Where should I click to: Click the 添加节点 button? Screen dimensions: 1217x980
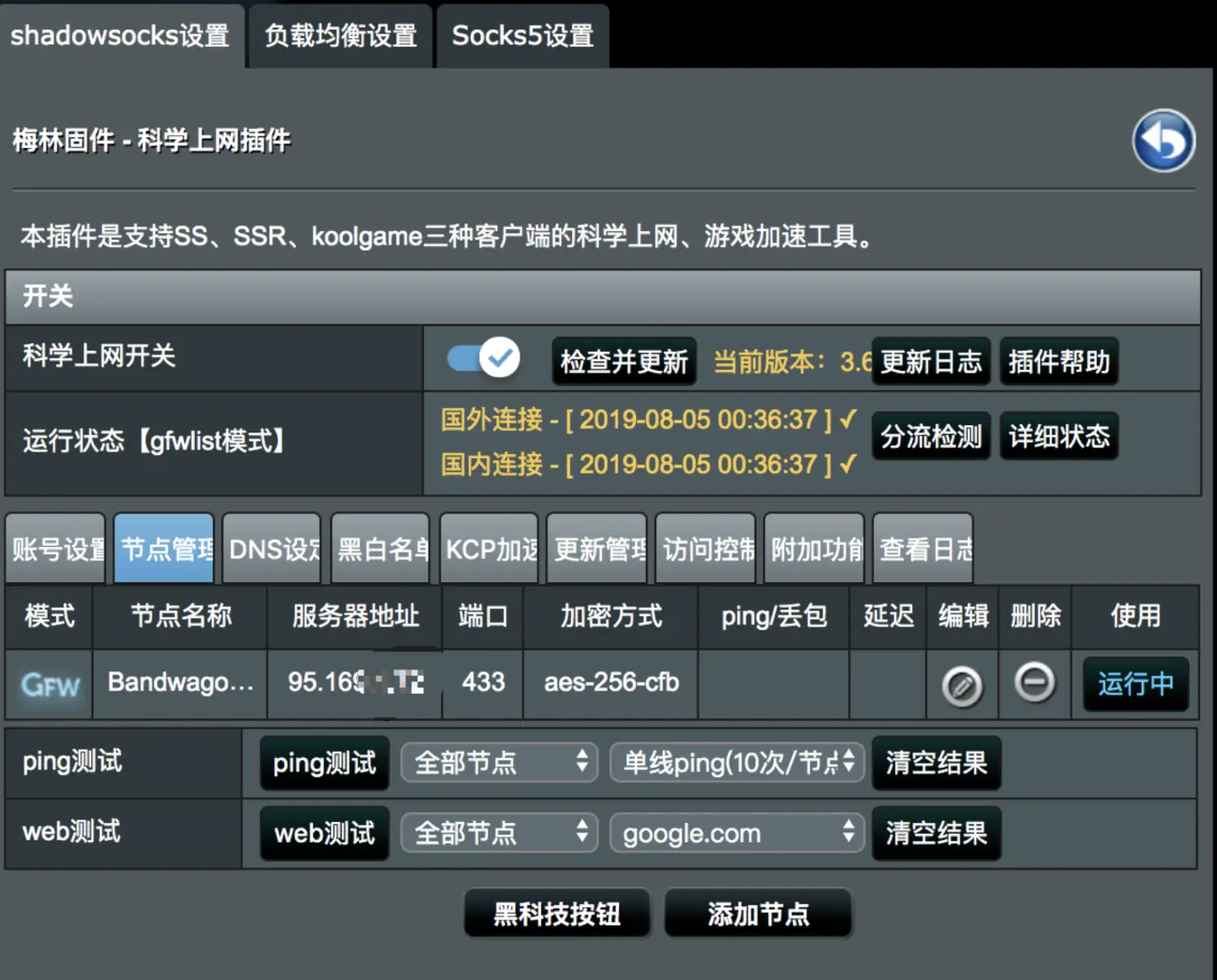pos(758,913)
